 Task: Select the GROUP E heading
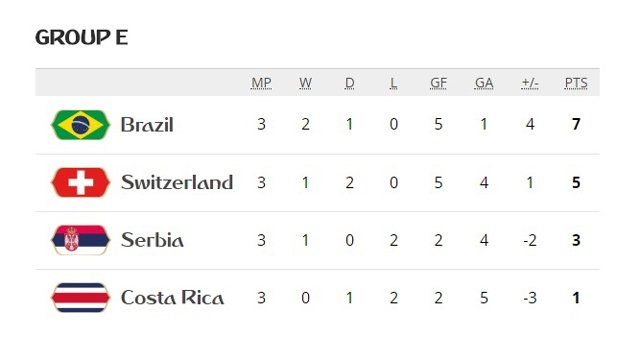82,38
